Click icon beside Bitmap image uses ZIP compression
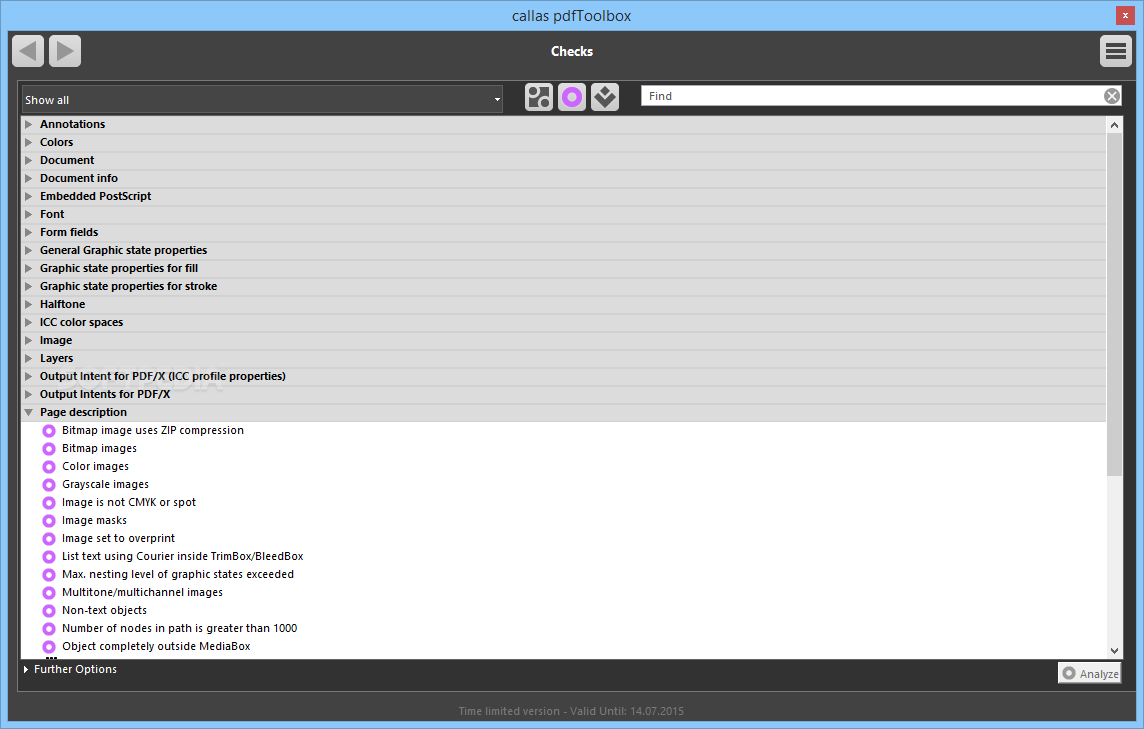 49,431
